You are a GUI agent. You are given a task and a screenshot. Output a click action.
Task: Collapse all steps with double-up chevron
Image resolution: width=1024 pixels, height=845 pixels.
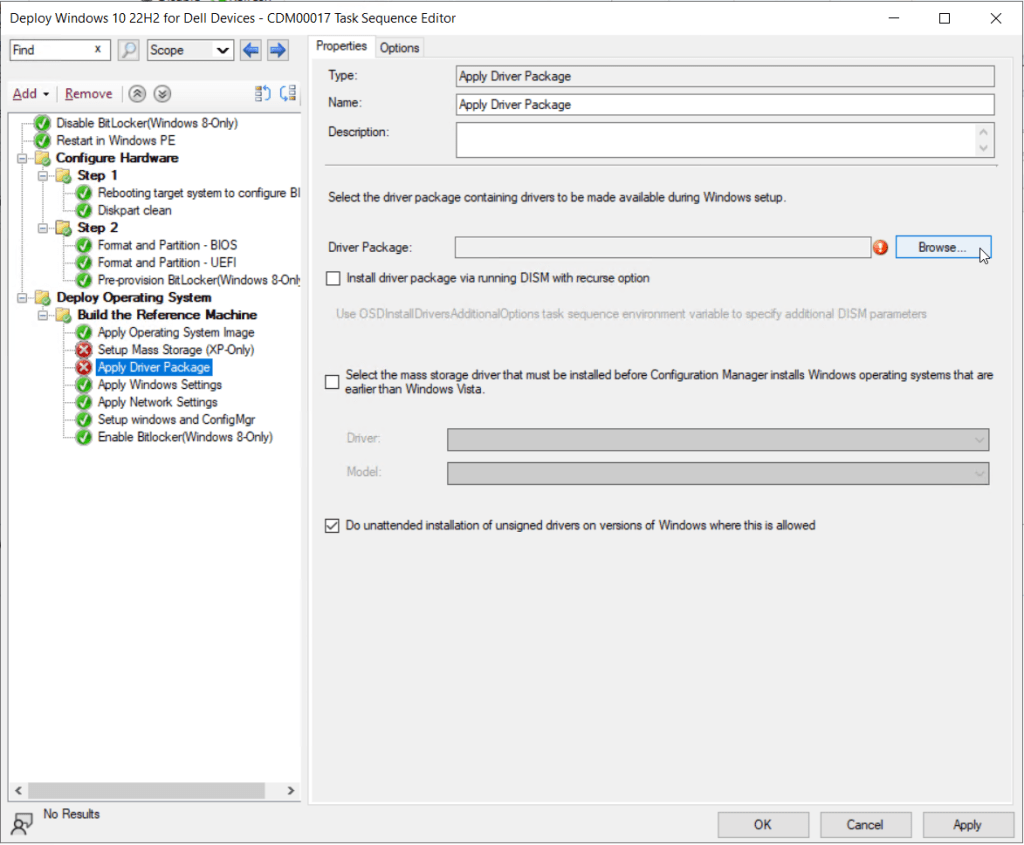point(138,94)
